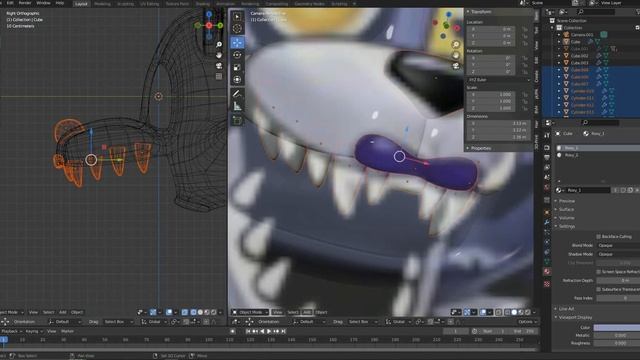Viewport: 640px width, 360px height.
Task: Open Object Mode dropdown in camera viewport
Action: (251, 312)
